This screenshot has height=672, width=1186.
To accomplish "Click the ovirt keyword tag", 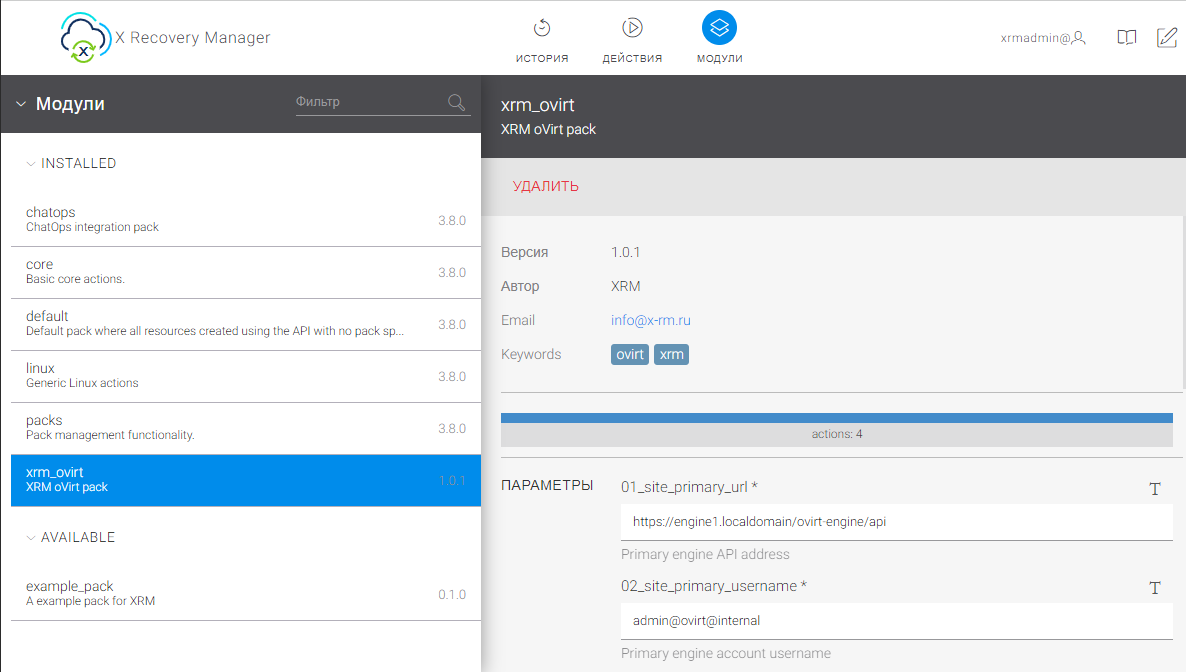I will 630,354.
